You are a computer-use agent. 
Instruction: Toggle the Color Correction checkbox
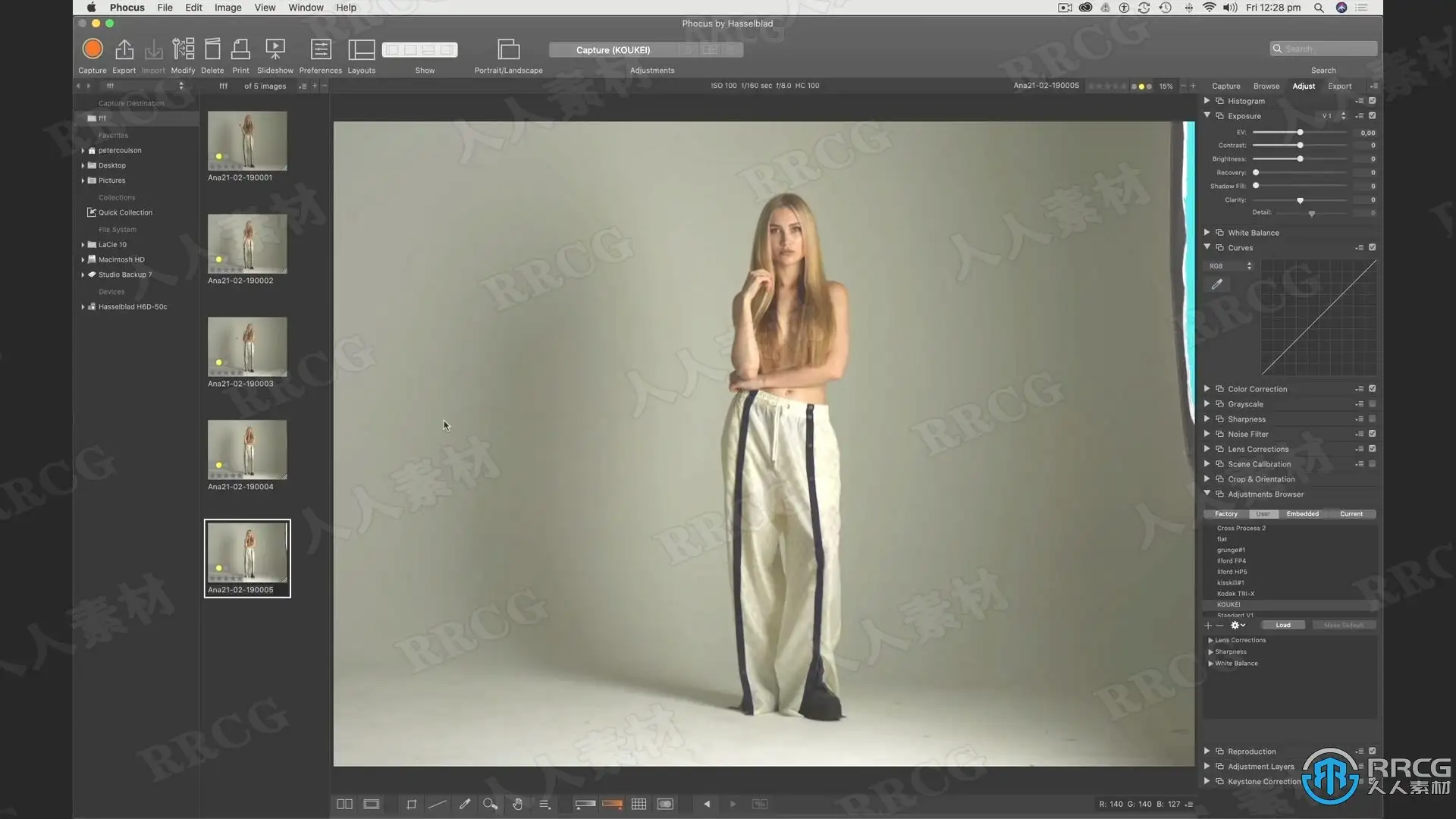click(1372, 389)
